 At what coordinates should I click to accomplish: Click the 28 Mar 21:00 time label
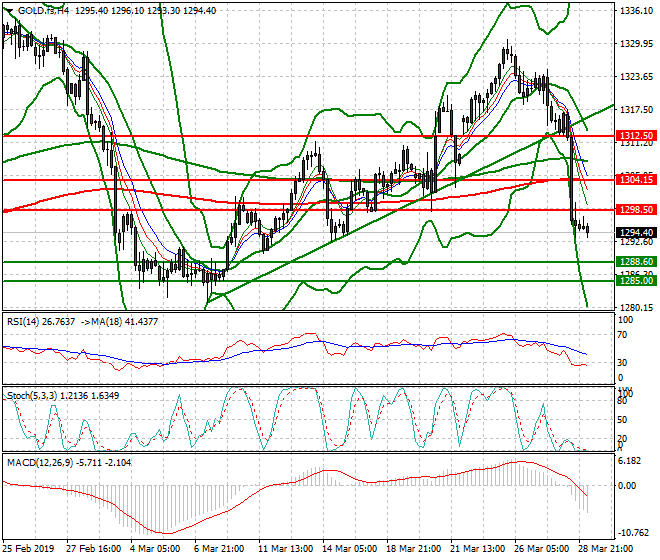pos(606,549)
